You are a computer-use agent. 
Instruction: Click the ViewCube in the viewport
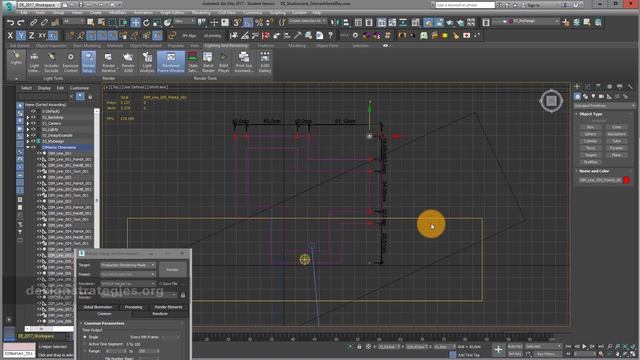(x=551, y=100)
